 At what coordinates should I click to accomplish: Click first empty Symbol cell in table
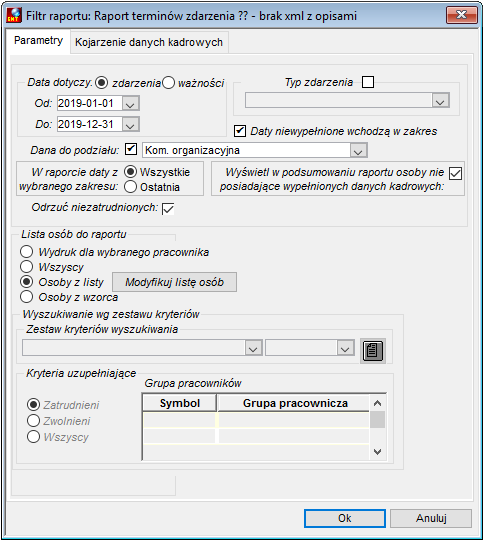[x=179, y=420]
